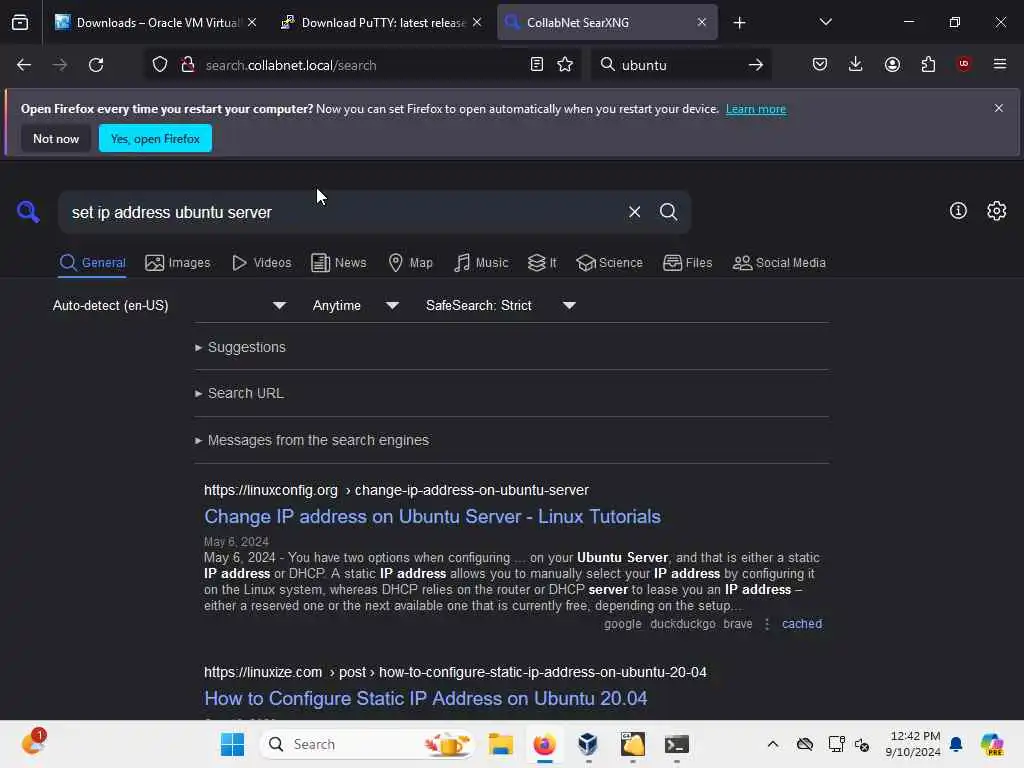Image resolution: width=1024 pixels, height=768 pixels.
Task: Switch to the Map category
Action: tap(410, 263)
